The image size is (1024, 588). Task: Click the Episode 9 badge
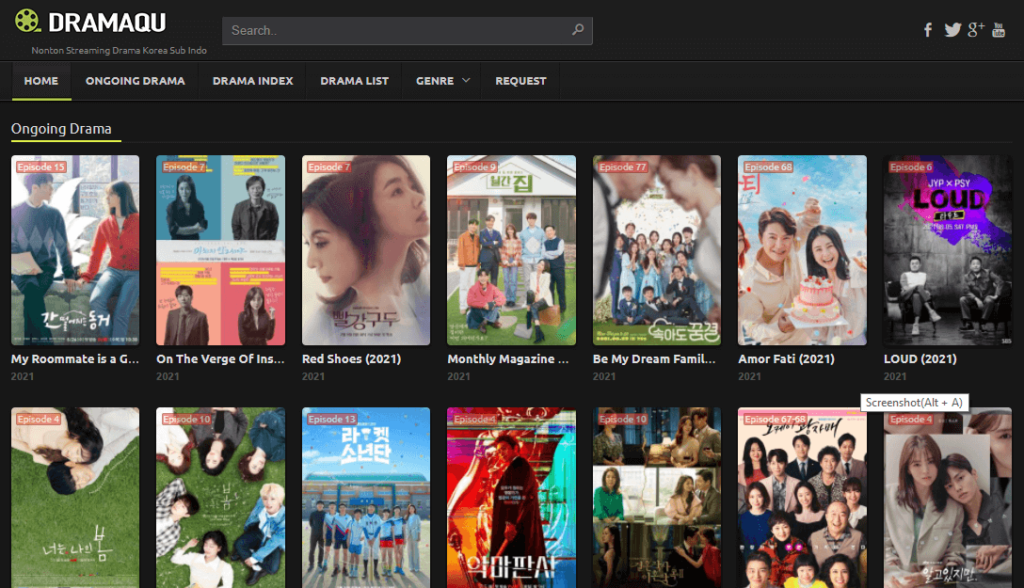tap(475, 167)
